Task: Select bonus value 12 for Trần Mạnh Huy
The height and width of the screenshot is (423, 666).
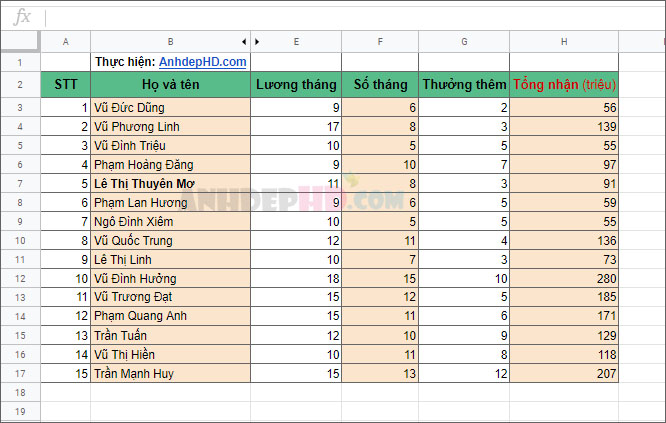Action: [464, 374]
